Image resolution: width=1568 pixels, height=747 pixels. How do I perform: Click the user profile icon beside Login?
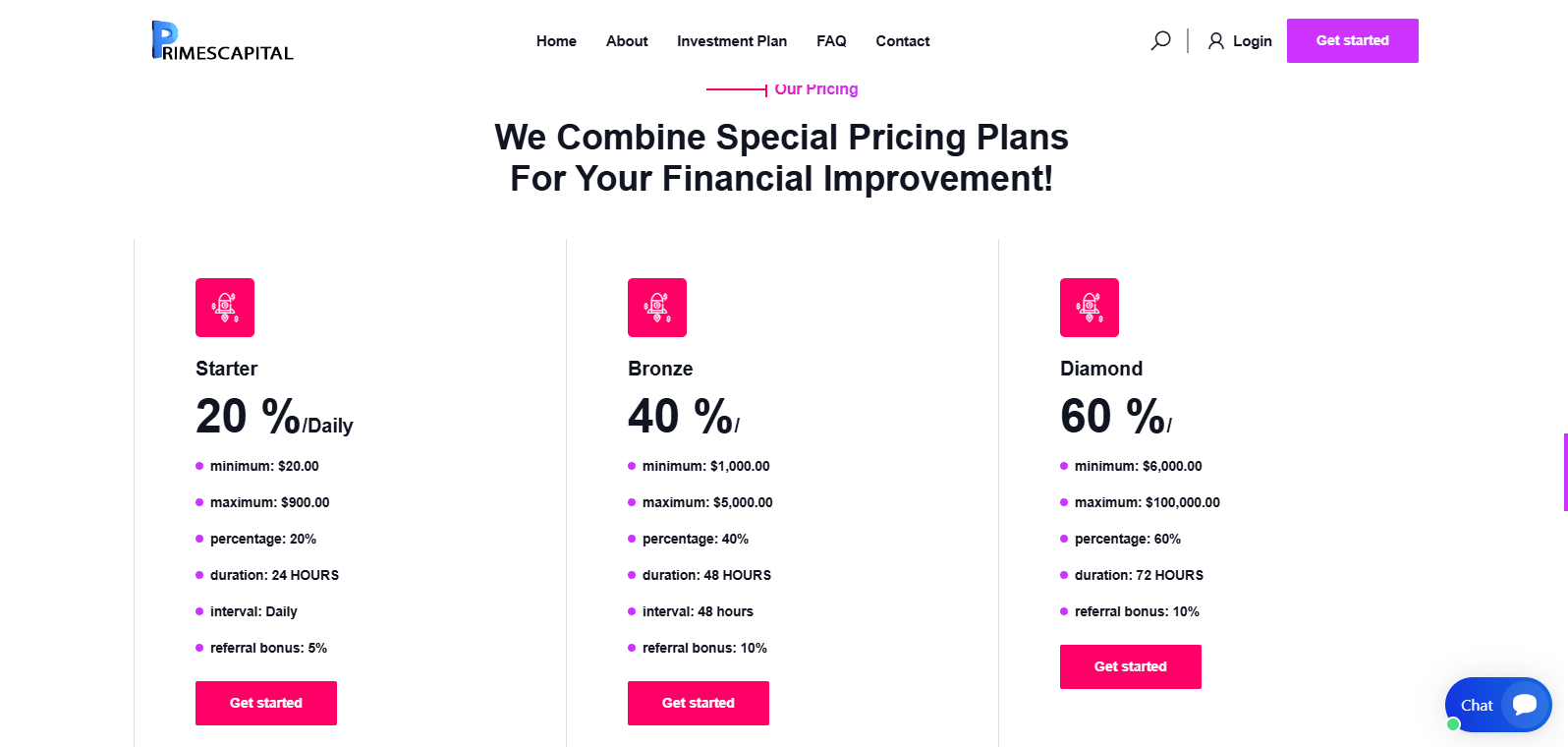[1216, 40]
